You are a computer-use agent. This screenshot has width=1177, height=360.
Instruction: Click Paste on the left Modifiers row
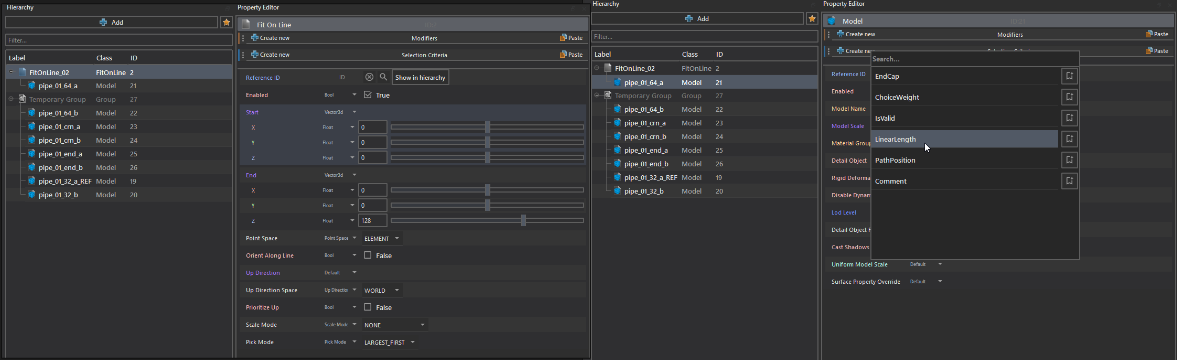pyautogui.click(x=571, y=38)
